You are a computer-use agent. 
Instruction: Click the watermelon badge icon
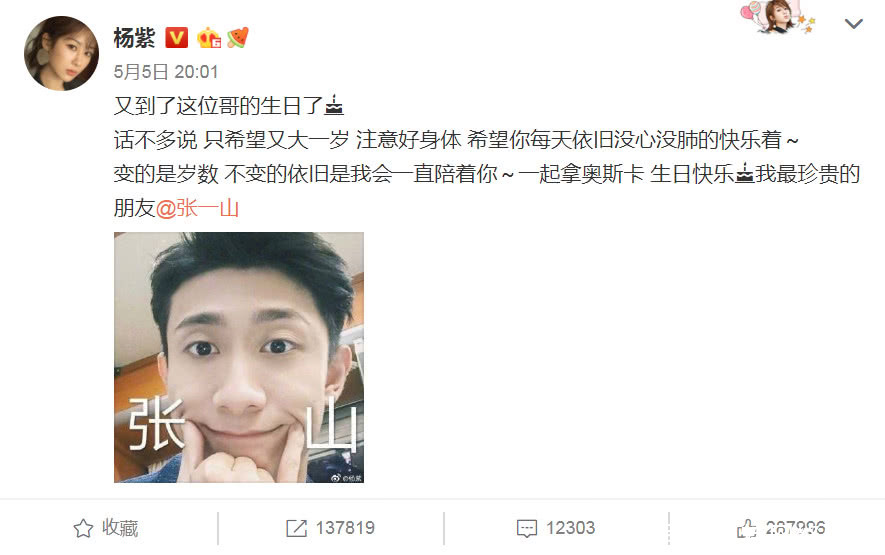(238, 38)
